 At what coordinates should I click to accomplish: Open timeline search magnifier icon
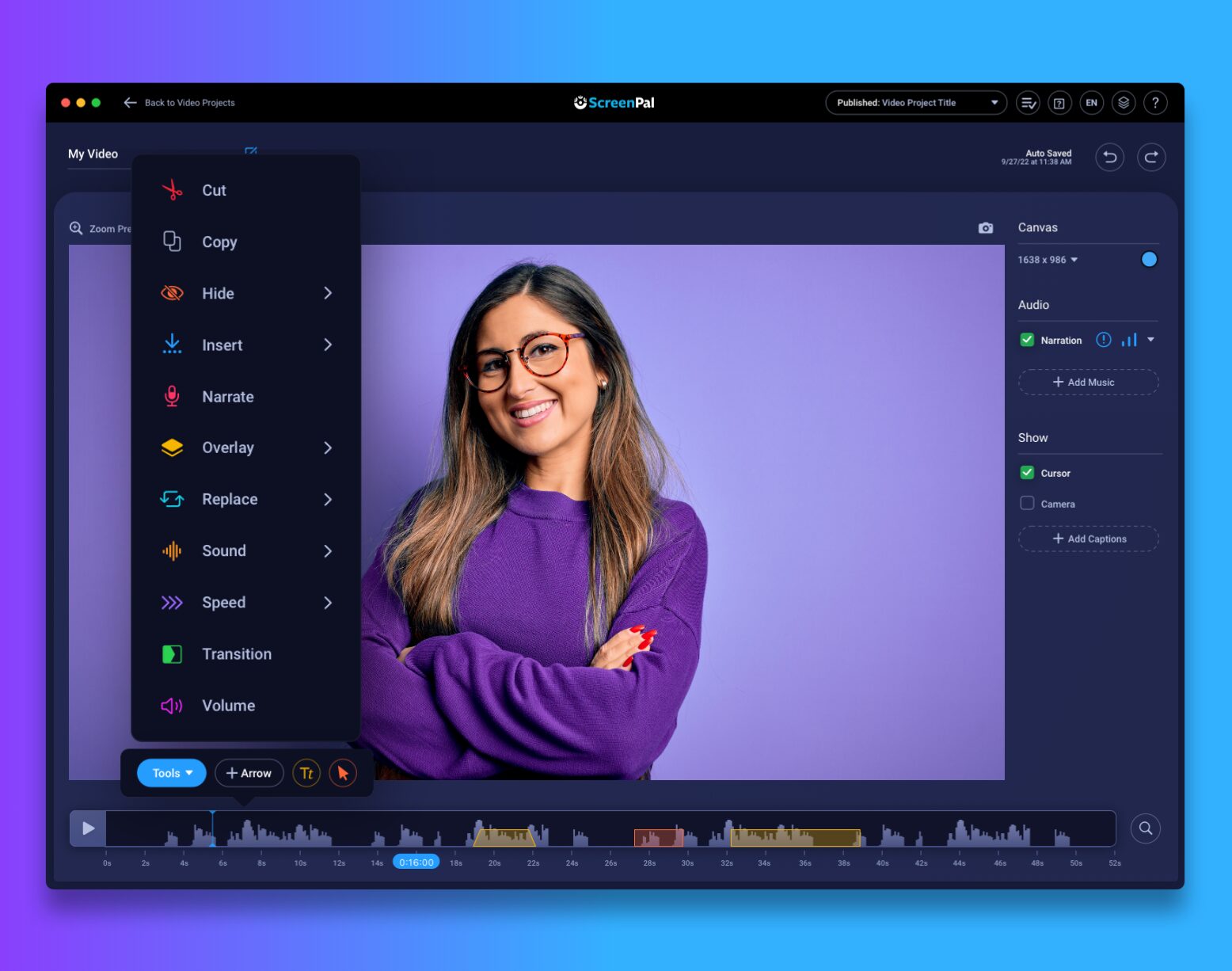click(x=1145, y=828)
